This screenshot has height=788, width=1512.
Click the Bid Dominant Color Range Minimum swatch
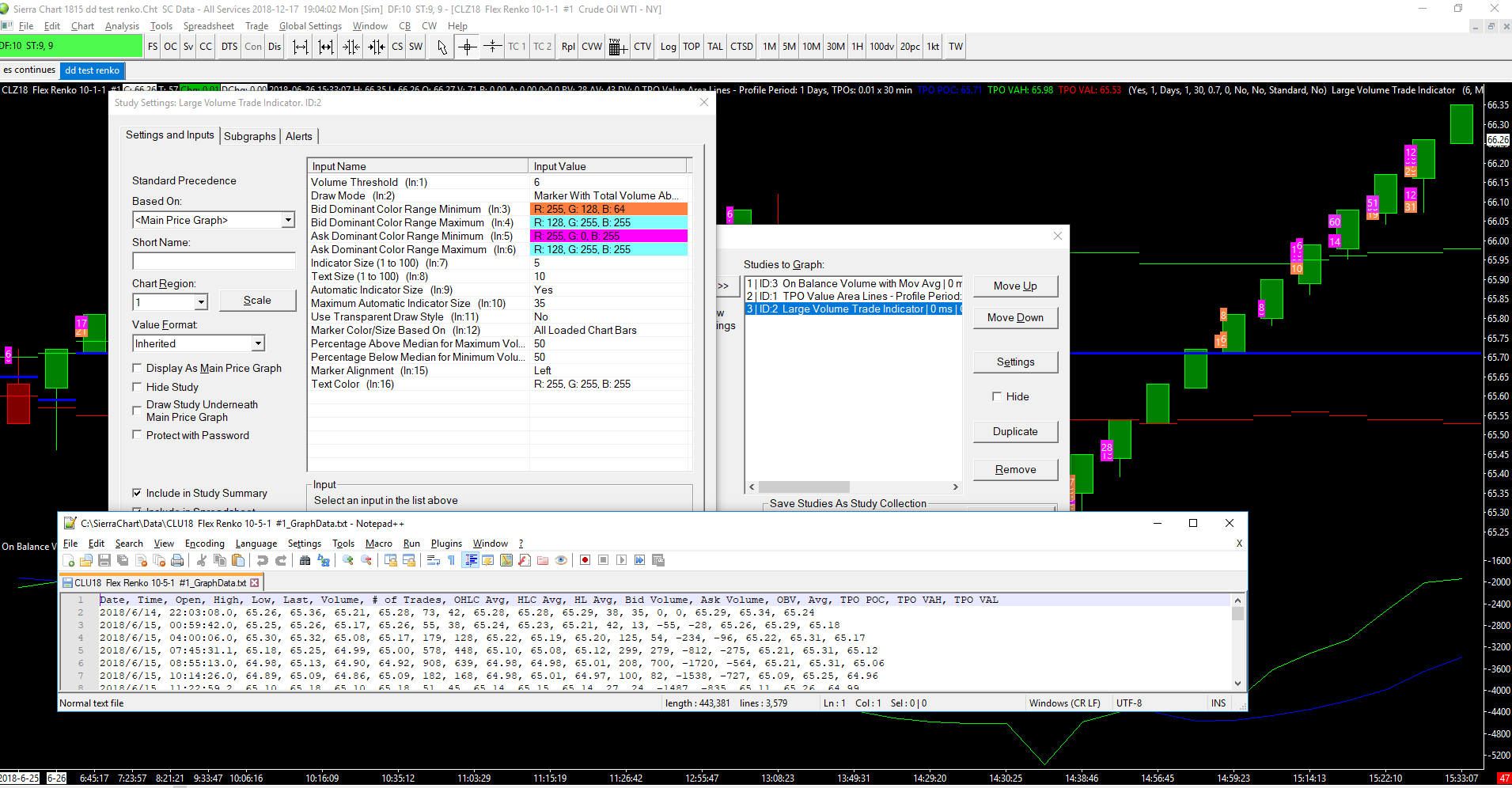tap(608, 209)
